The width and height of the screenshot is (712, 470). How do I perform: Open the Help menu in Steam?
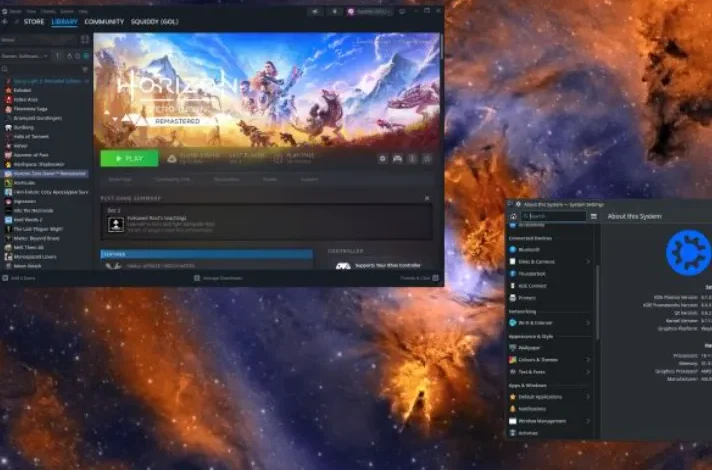click(83, 11)
